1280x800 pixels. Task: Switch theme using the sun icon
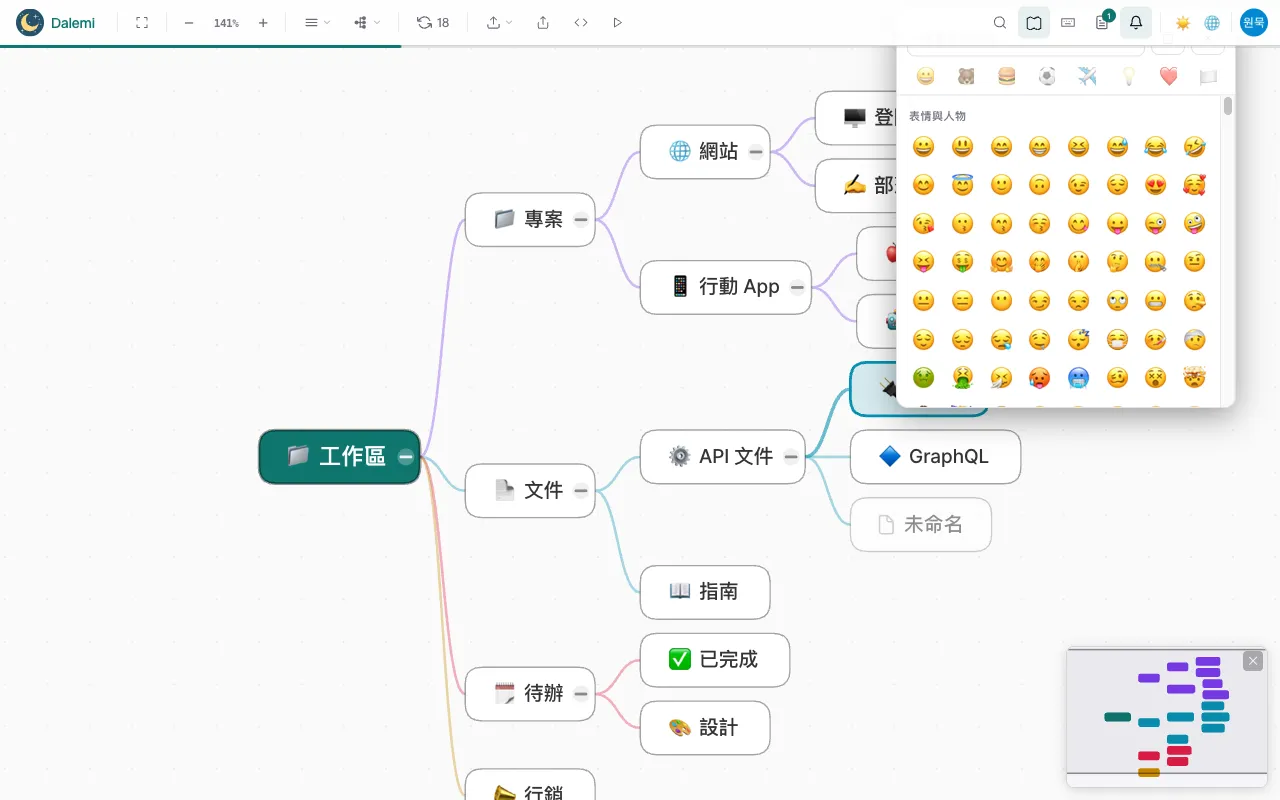(1183, 22)
